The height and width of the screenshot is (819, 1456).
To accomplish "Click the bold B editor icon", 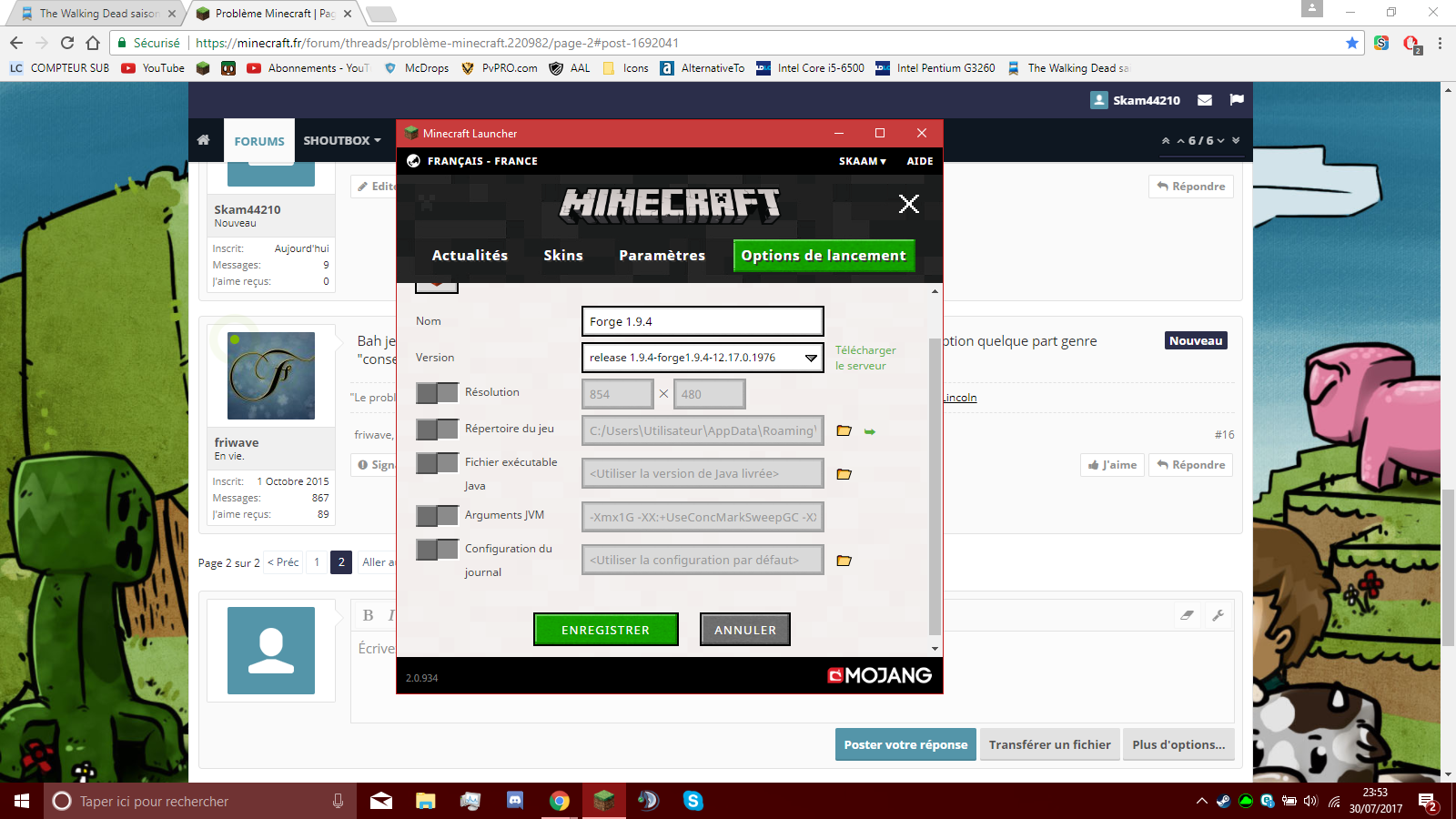I will (369, 615).
